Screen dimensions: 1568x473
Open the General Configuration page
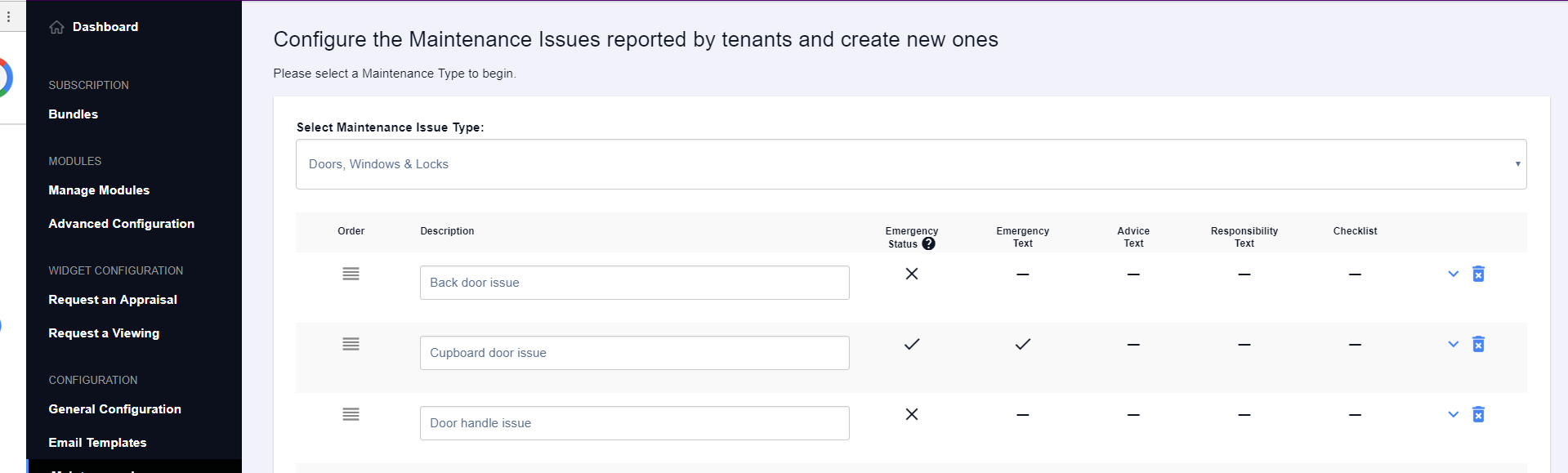click(x=114, y=409)
